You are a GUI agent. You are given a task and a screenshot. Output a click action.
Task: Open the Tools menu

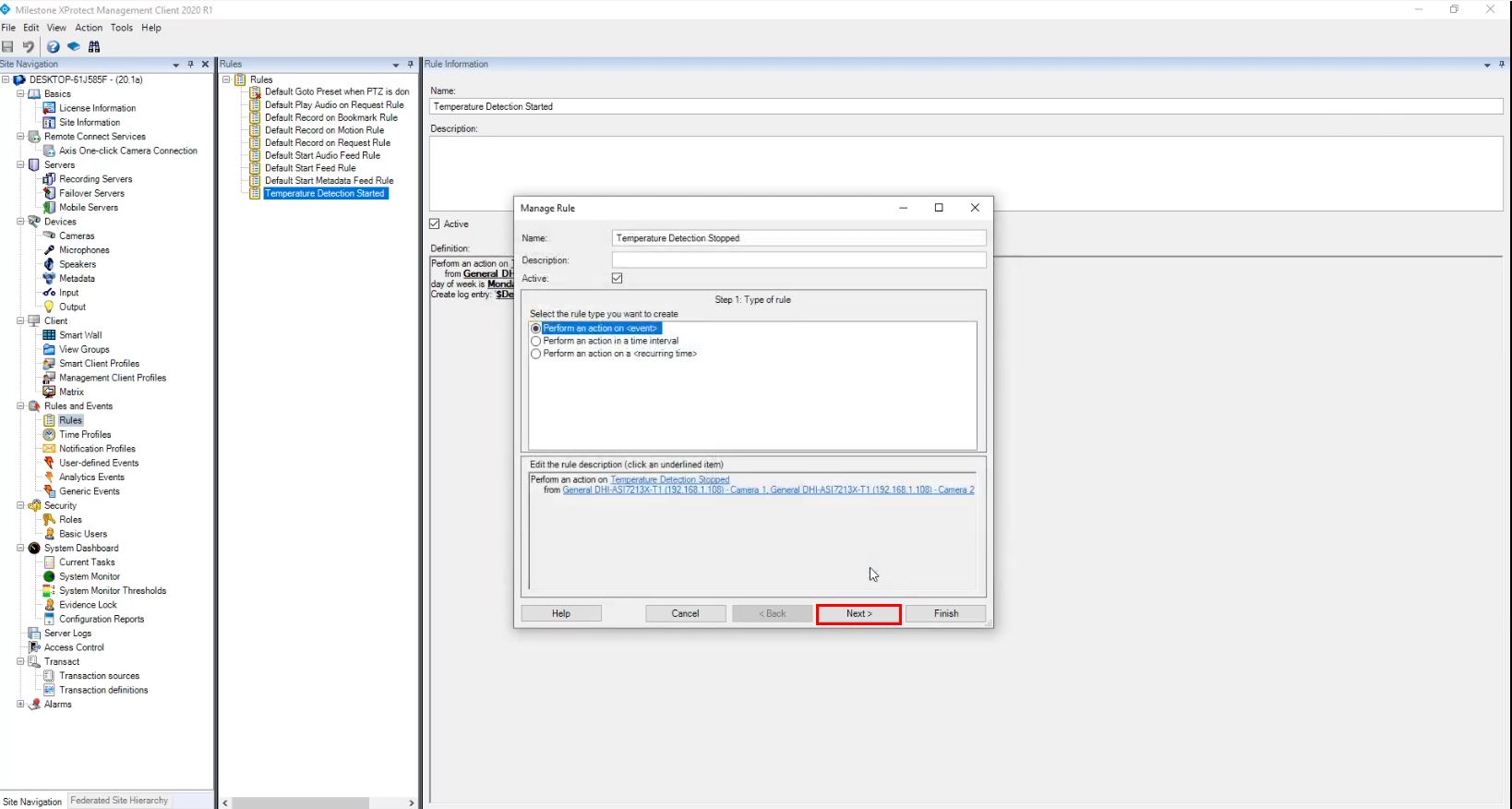[122, 28]
